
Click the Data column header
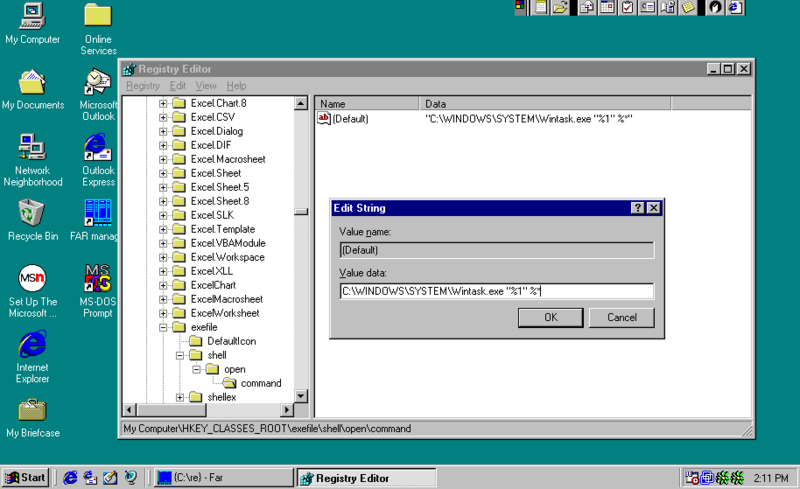point(544,104)
